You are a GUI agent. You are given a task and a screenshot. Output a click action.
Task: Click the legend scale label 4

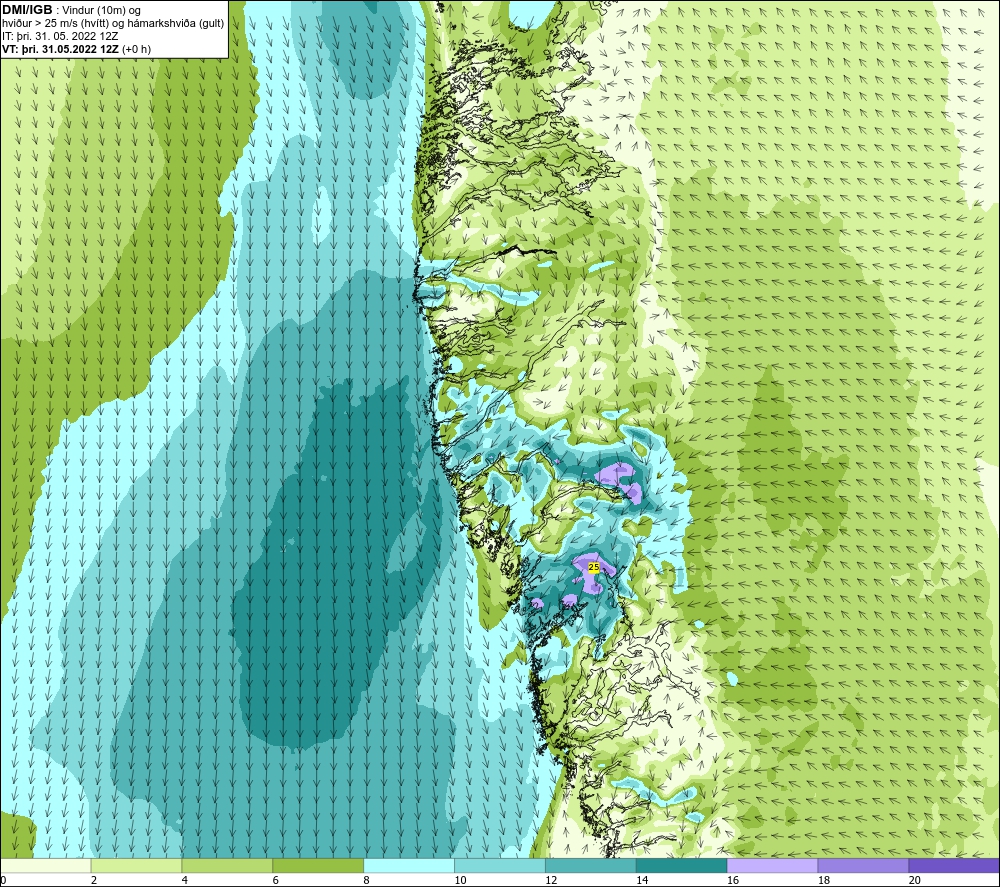point(185,880)
